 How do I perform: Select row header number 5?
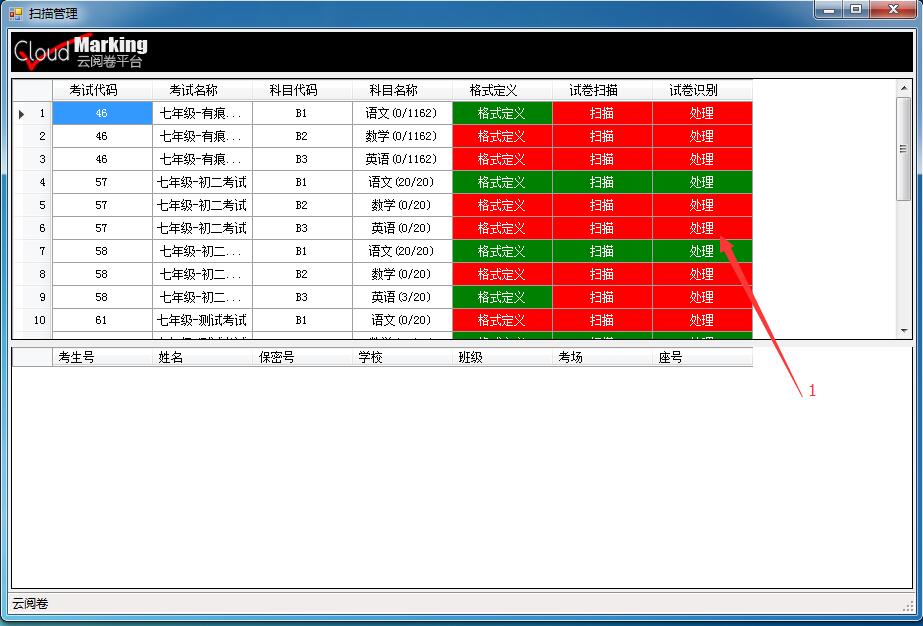[x=32, y=205]
